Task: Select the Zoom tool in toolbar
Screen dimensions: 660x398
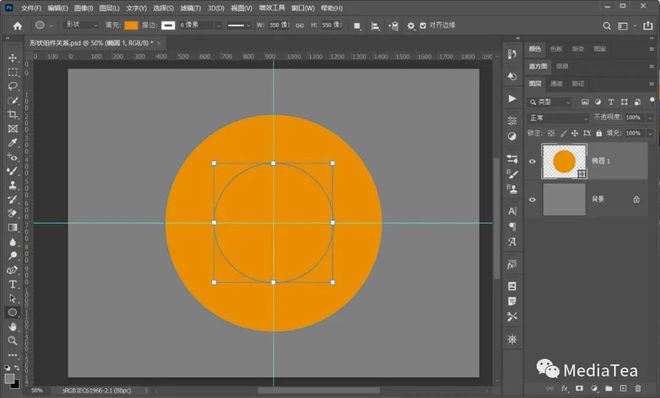Action: point(13,341)
